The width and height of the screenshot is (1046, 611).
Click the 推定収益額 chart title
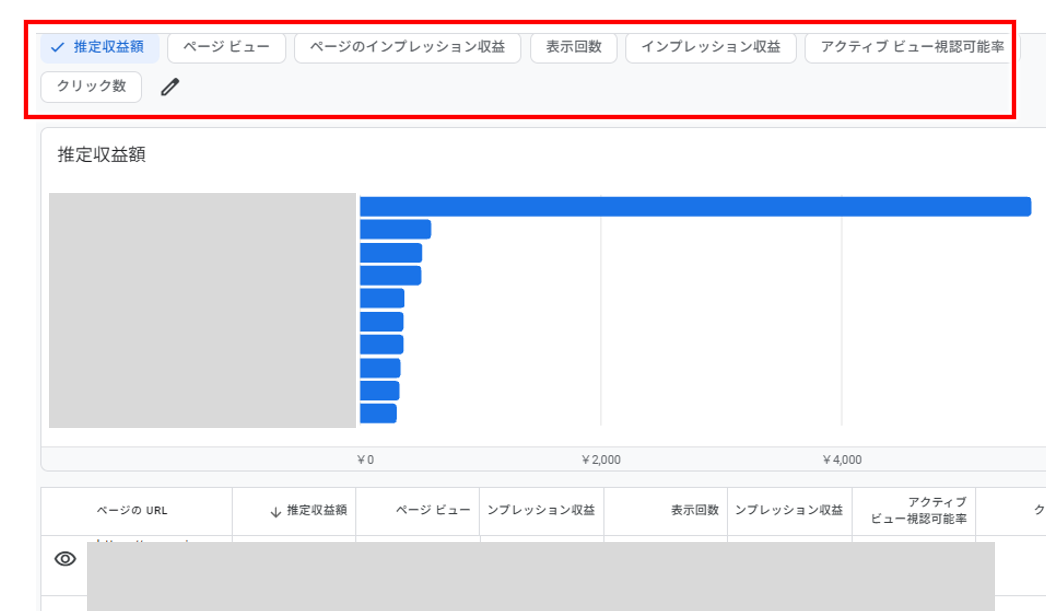102,155
